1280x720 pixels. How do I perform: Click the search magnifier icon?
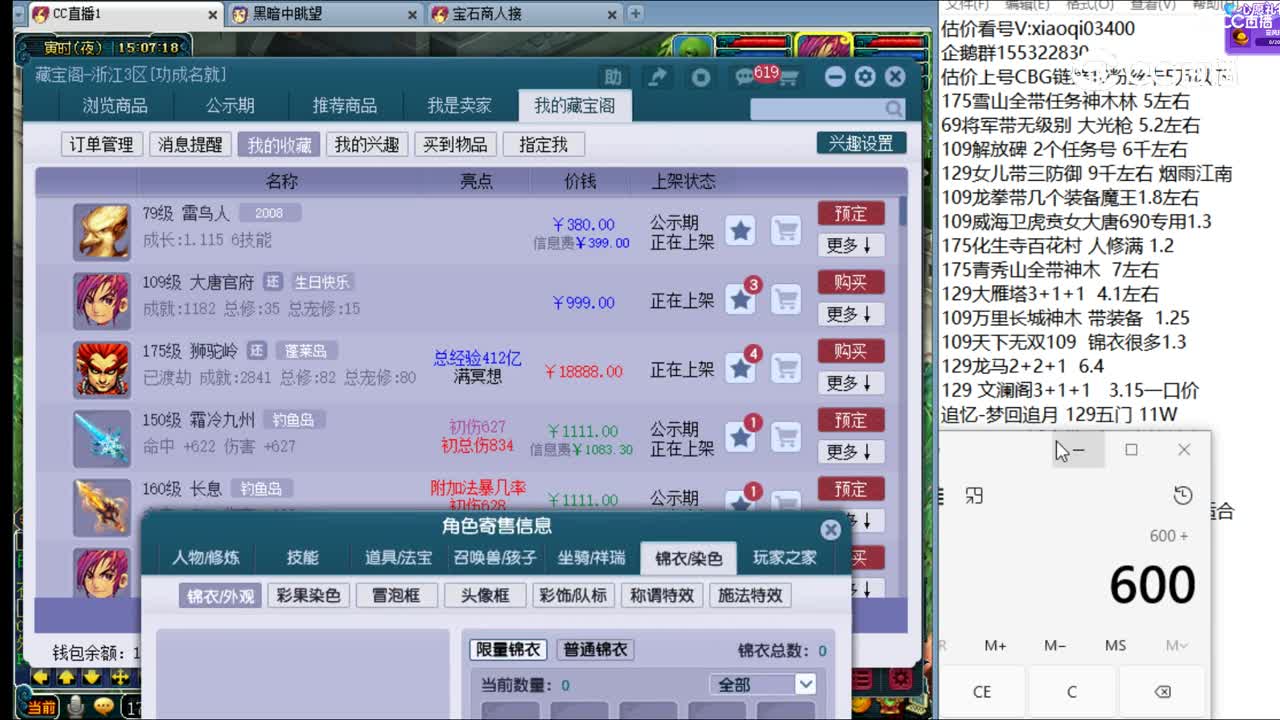(x=893, y=106)
